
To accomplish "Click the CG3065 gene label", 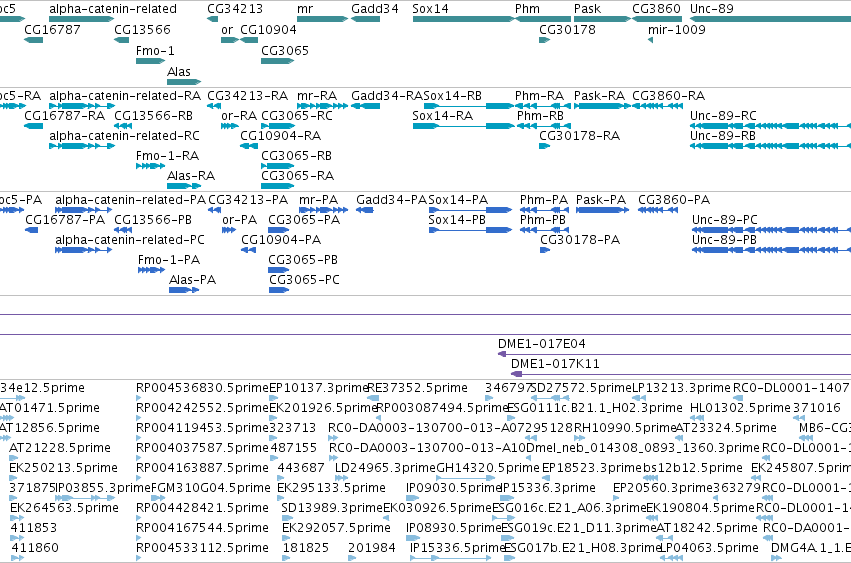I will pyautogui.click(x=285, y=50).
